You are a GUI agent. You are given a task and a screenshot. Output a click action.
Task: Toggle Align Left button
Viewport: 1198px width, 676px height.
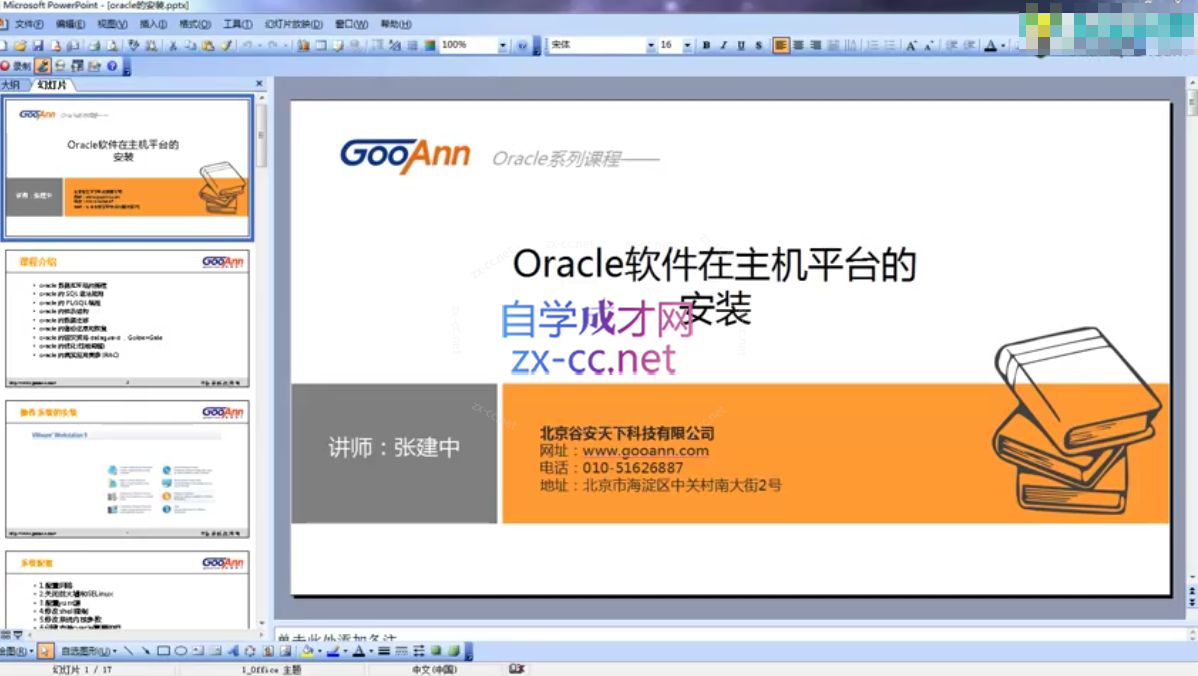780,46
